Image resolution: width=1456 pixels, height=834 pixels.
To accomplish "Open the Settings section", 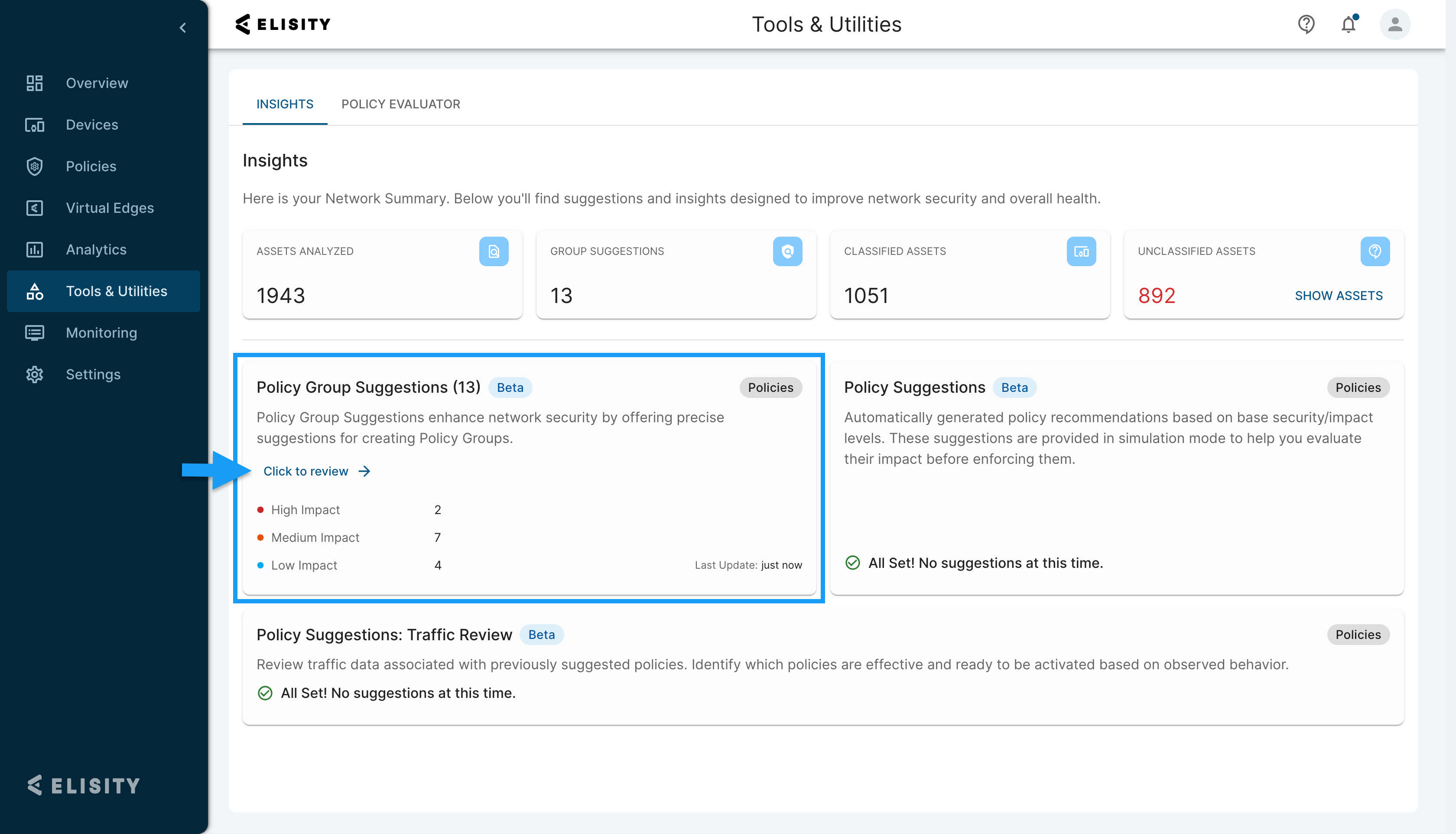I will point(103,375).
